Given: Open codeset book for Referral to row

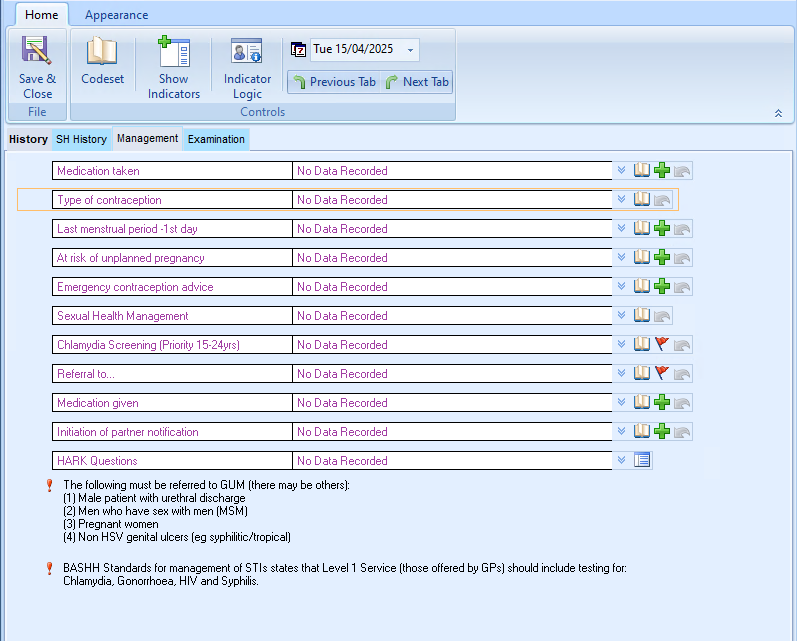Looking at the screenshot, I should point(641,373).
